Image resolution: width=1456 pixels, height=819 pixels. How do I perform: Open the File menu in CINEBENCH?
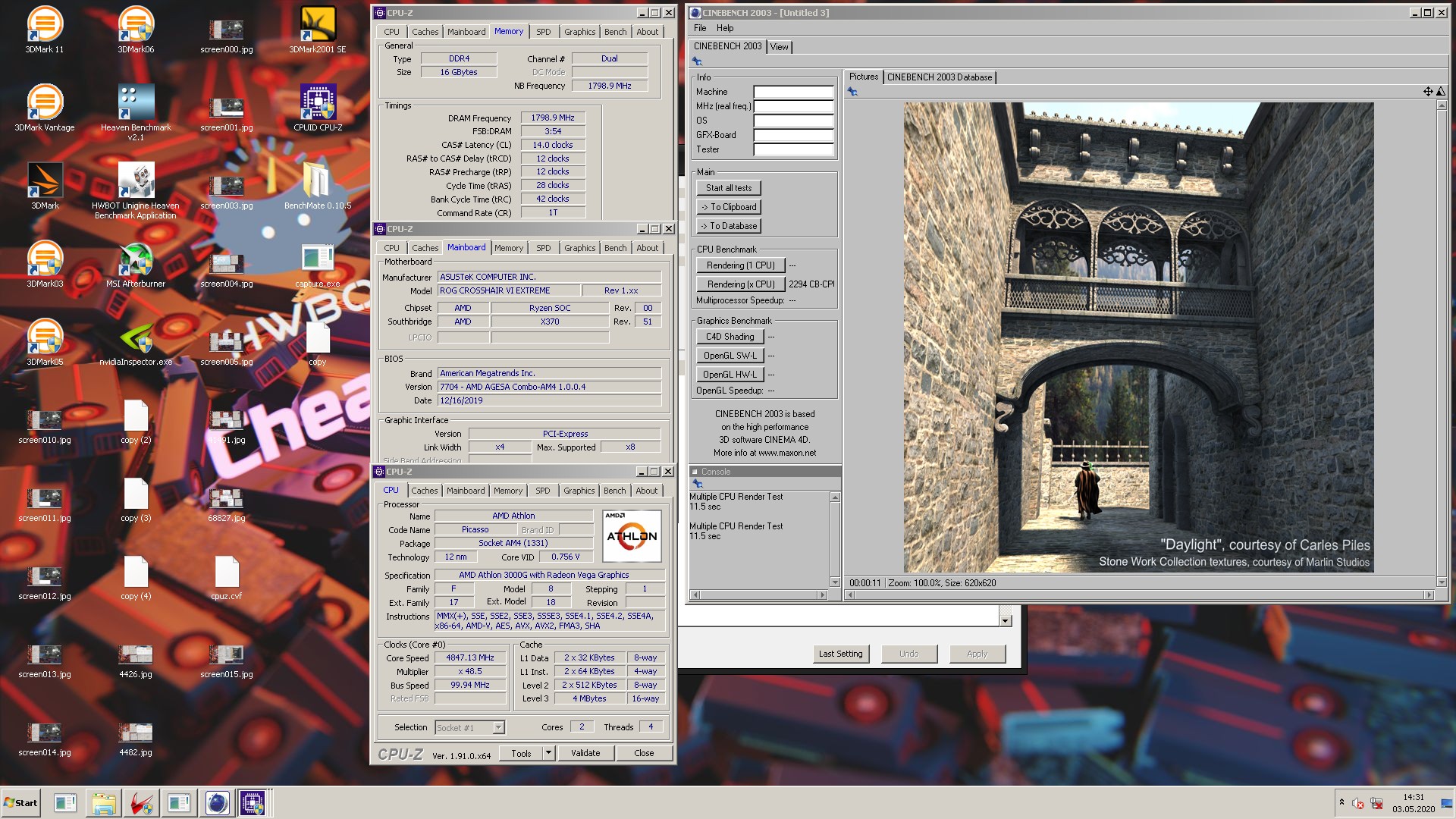[x=700, y=28]
